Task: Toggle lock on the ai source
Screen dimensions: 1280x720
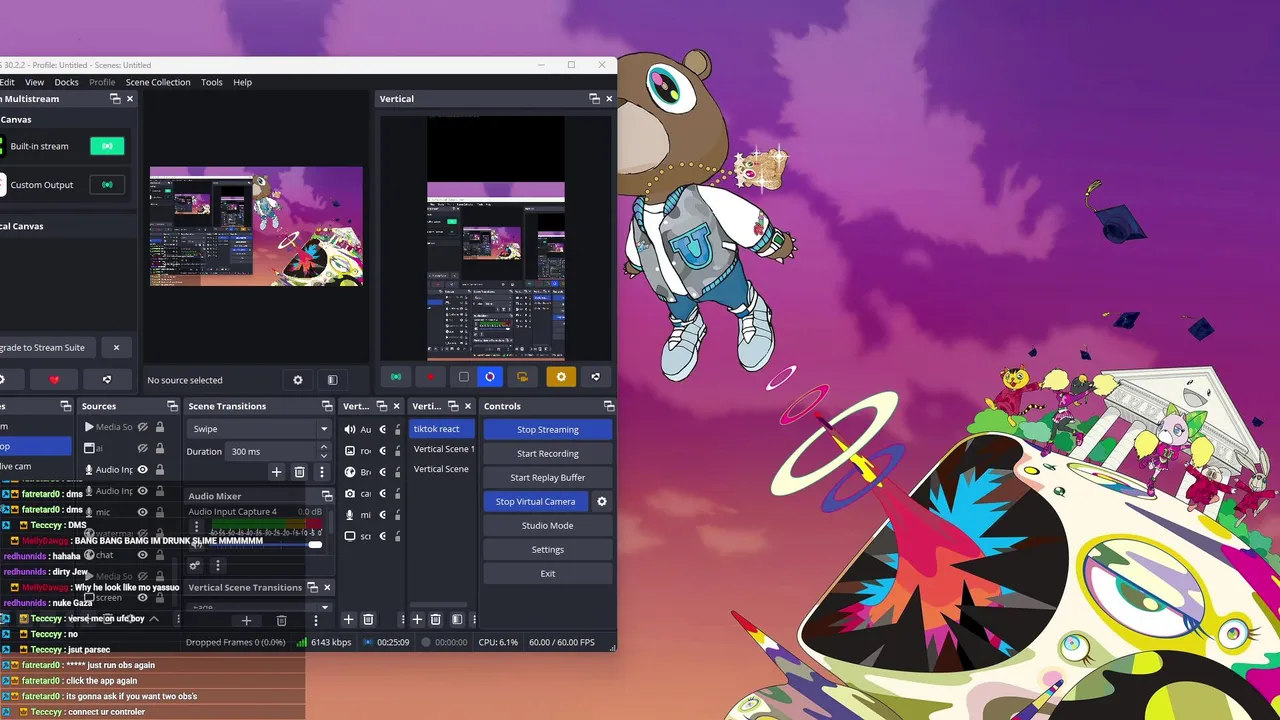Action: 160,448
